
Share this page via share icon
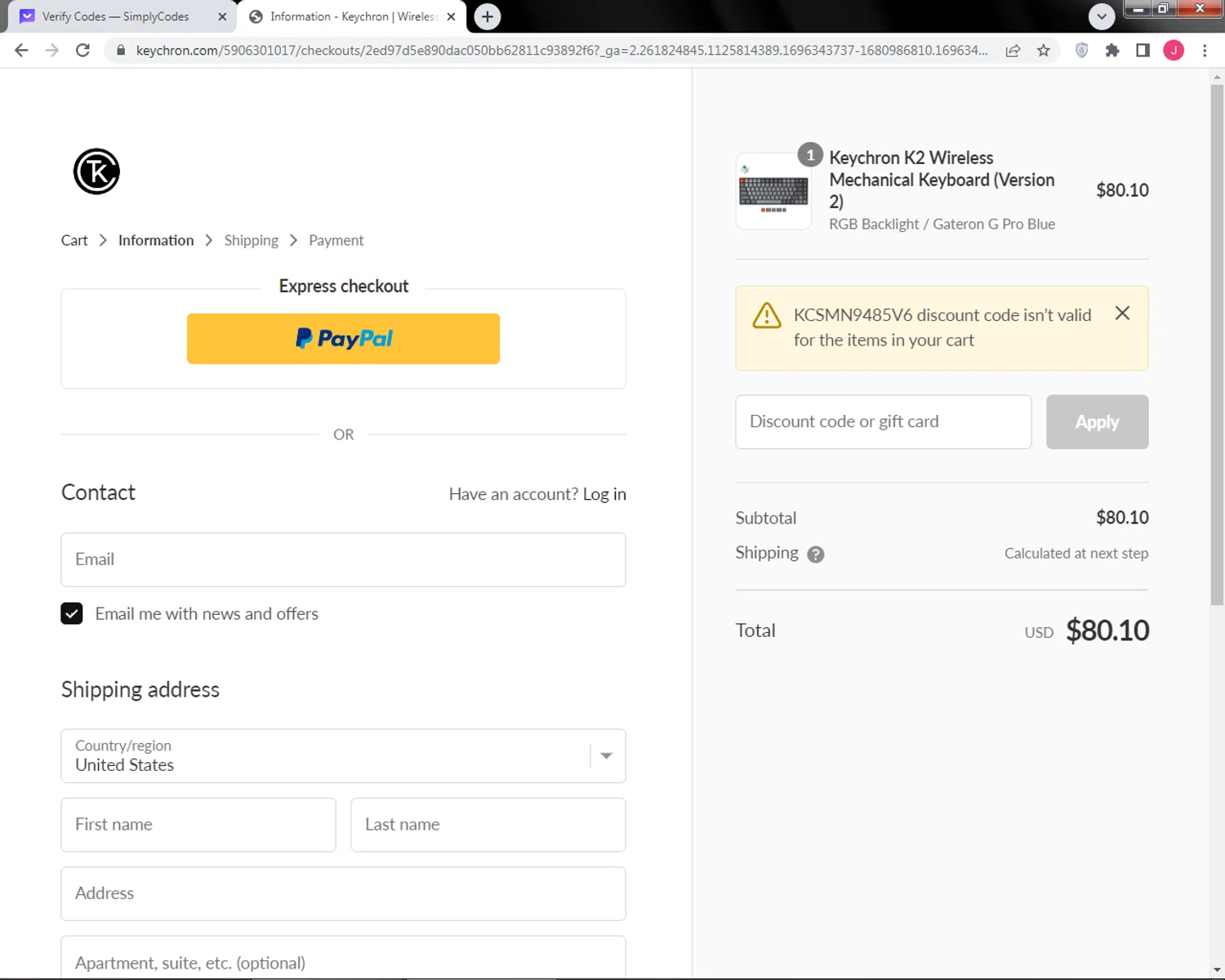click(1013, 51)
